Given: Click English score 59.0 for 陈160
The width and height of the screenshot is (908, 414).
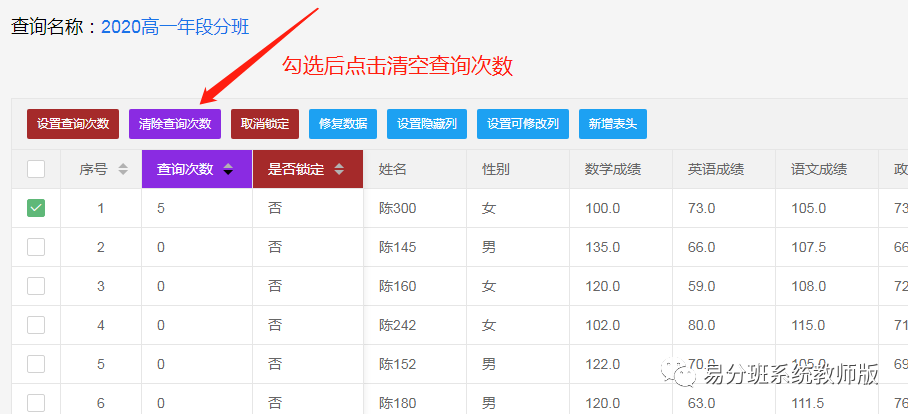Looking at the screenshot, I should tap(701, 286).
